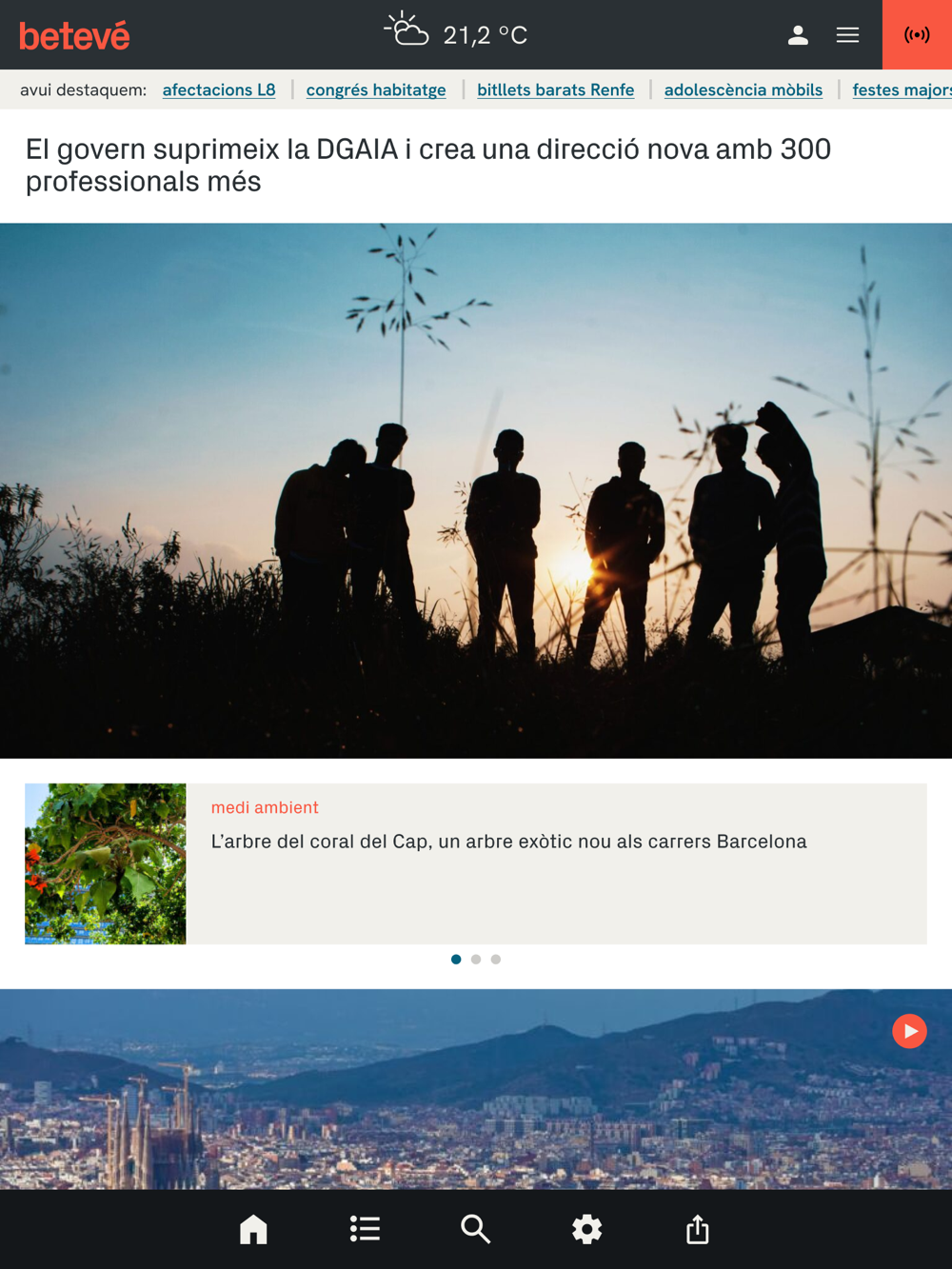Open the list view icon
952x1269 pixels.
tap(365, 1229)
